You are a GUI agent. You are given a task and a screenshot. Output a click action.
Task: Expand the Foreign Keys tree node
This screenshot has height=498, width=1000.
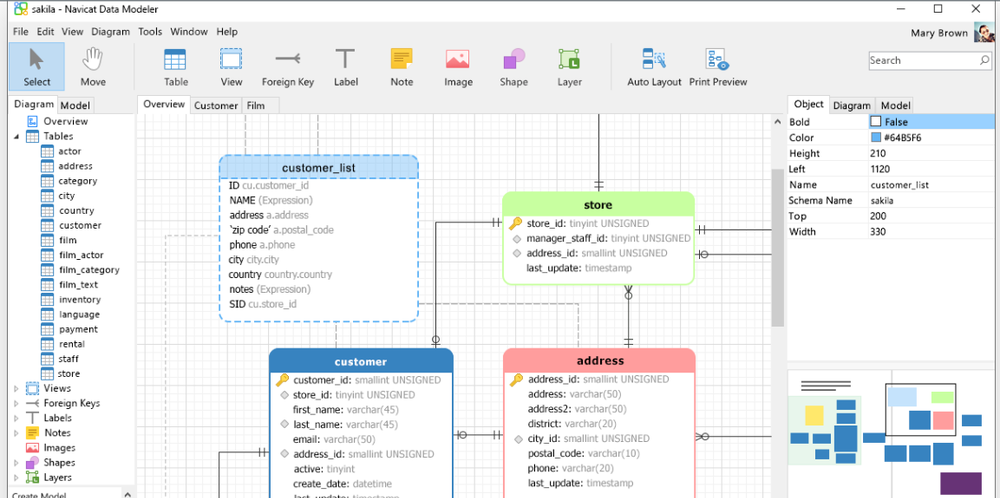(x=16, y=403)
